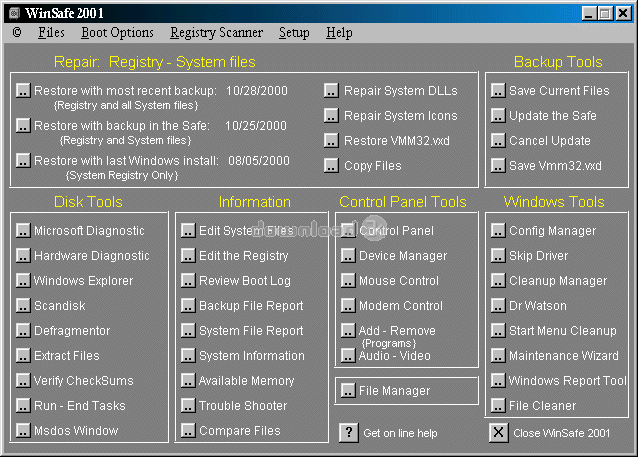Click the Compare Files button
The image size is (638, 457).
coord(188,431)
